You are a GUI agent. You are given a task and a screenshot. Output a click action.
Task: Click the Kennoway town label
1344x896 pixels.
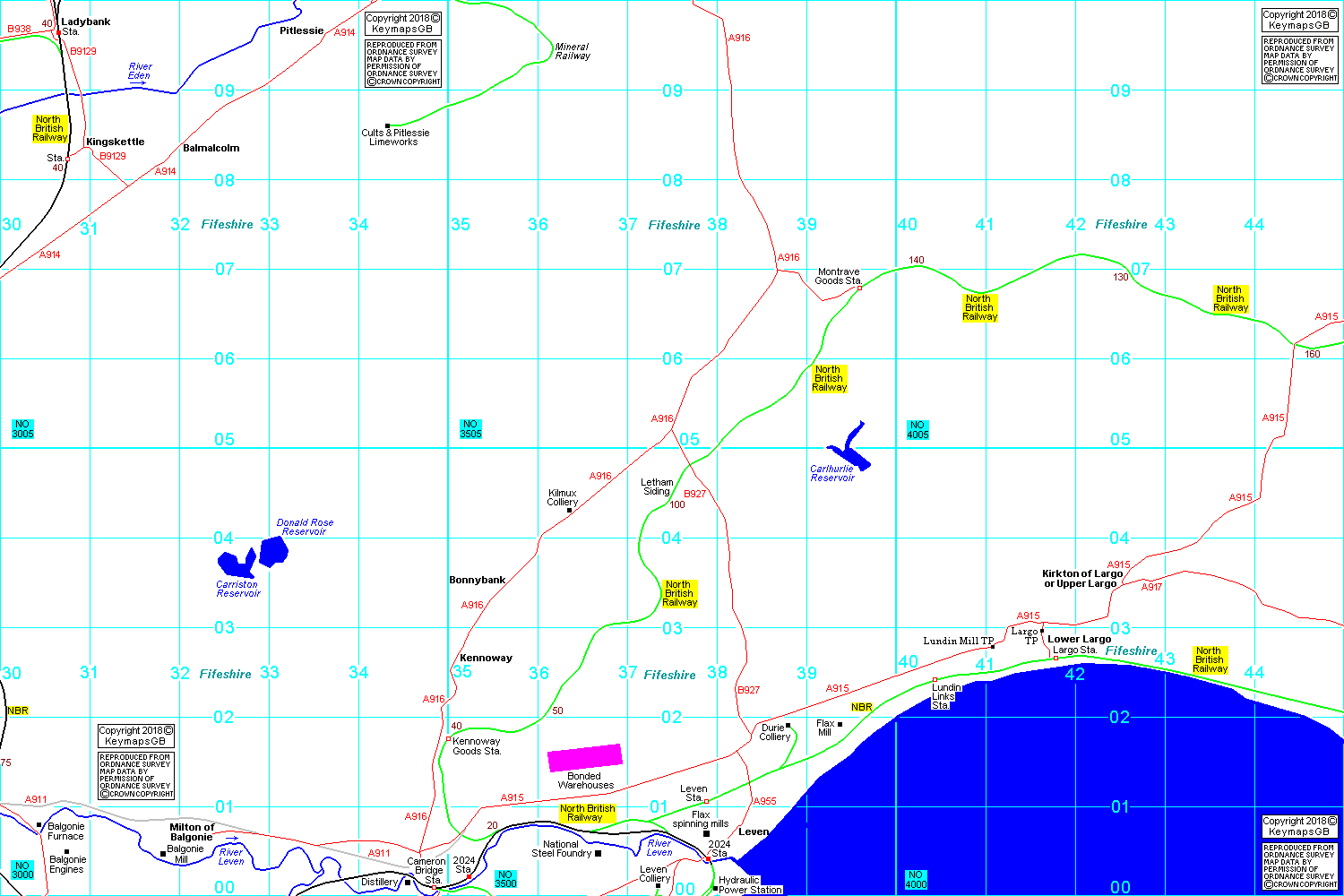(x=486, y=658)
